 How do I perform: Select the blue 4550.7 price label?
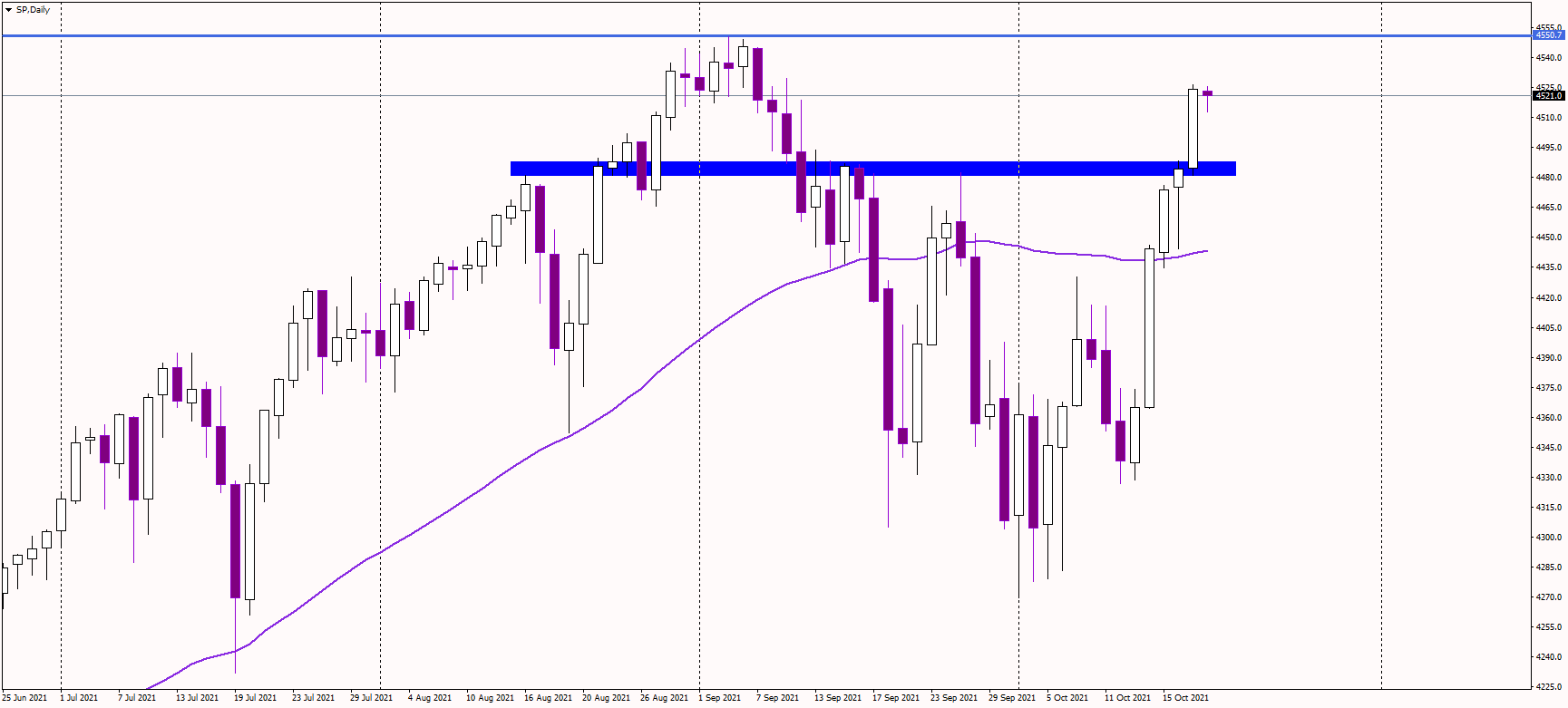(1549, 35)
